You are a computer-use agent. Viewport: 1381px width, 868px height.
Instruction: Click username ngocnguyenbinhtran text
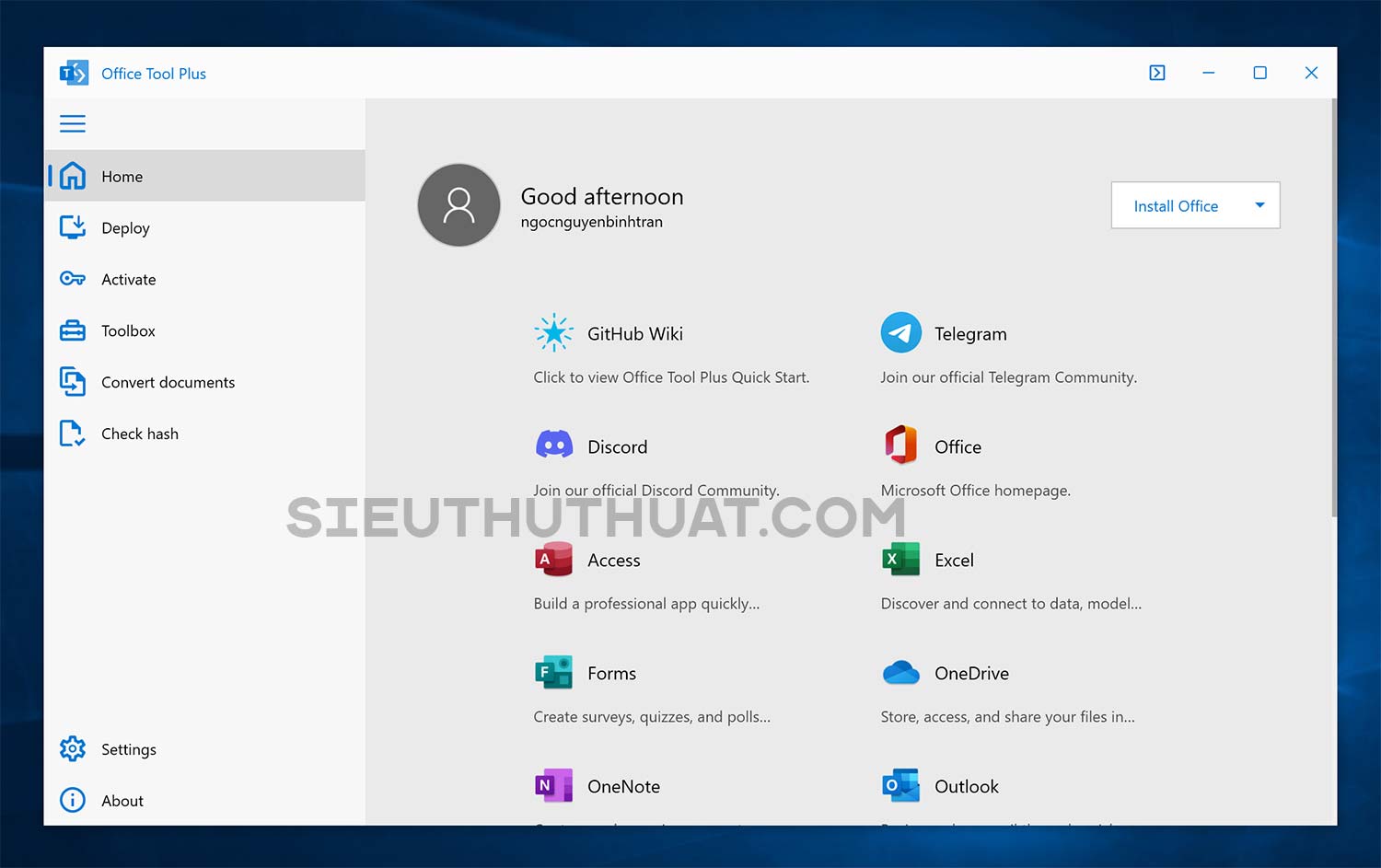point(592,222)
